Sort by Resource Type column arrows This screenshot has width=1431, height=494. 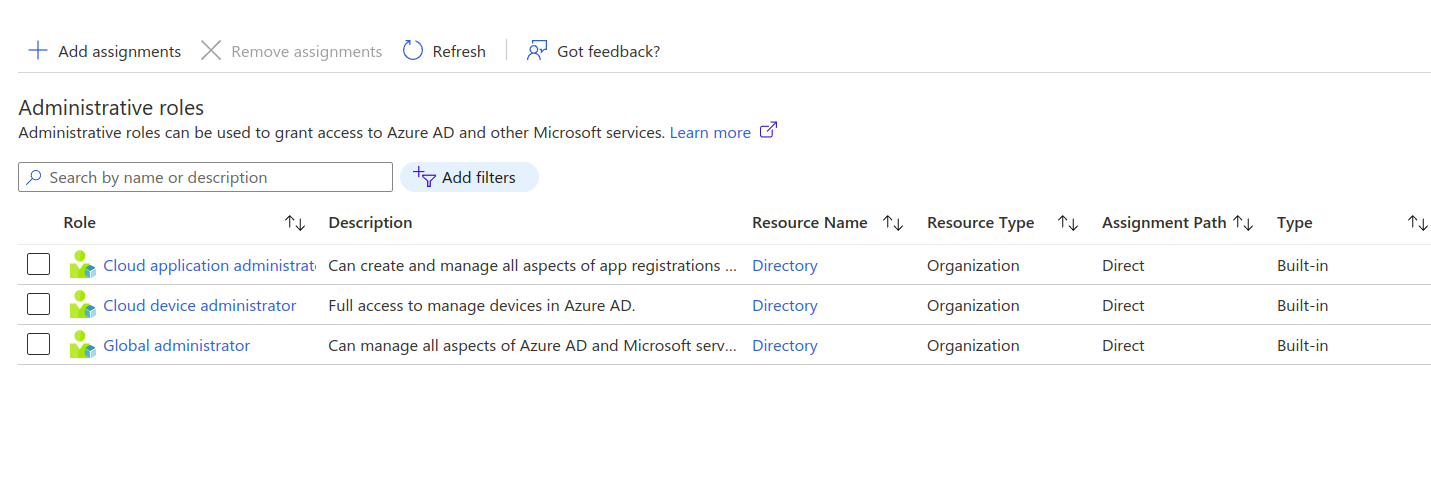(x=1068, y=223)
